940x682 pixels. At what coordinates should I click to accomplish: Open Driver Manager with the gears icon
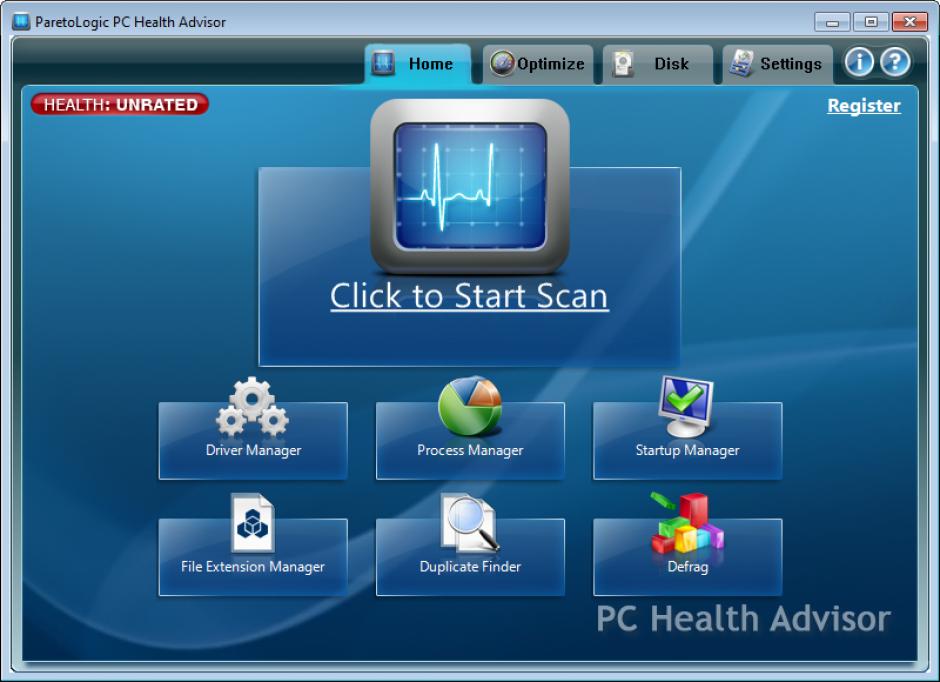253,410
